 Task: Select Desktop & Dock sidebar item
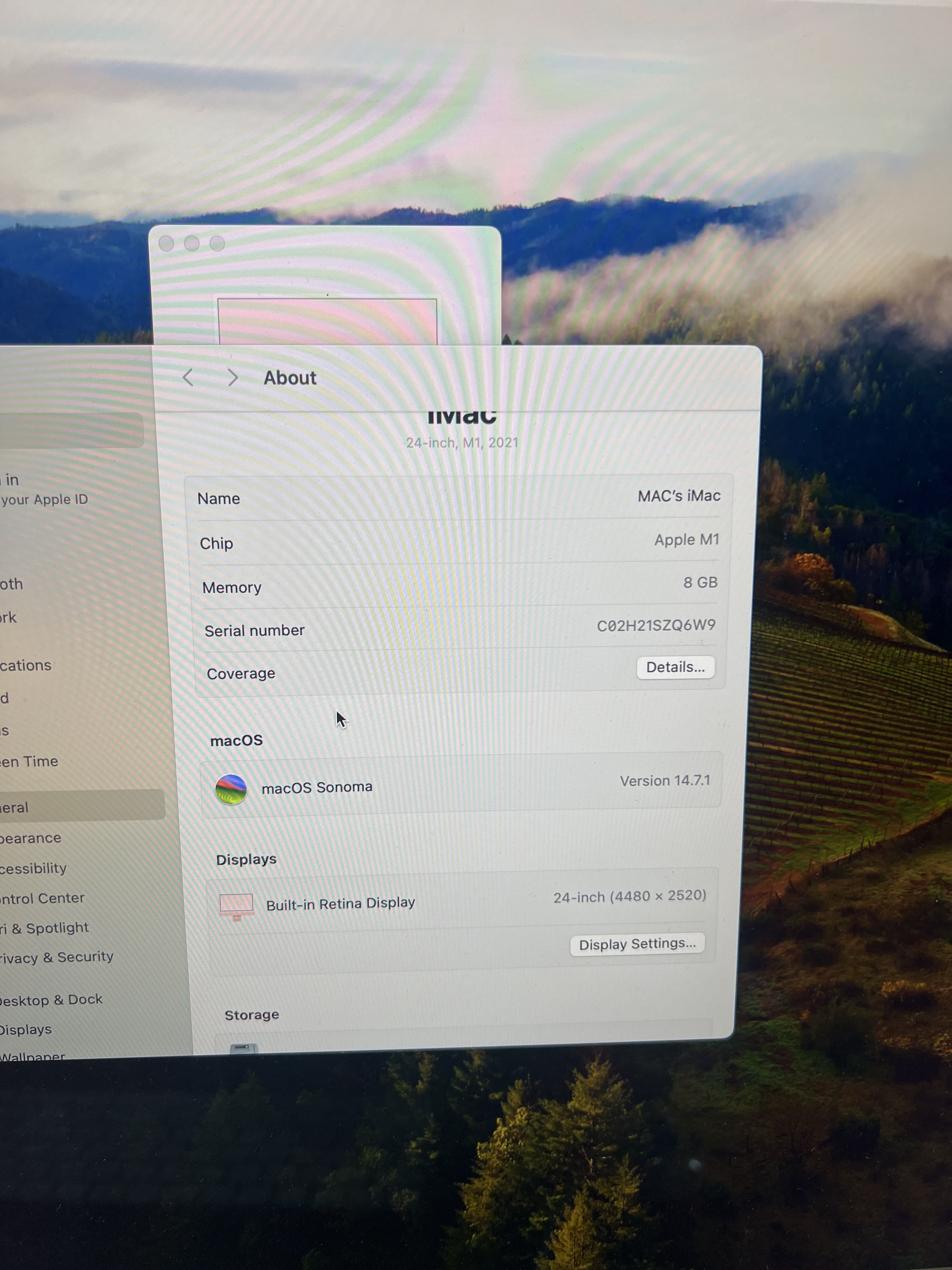point(52,1000)
